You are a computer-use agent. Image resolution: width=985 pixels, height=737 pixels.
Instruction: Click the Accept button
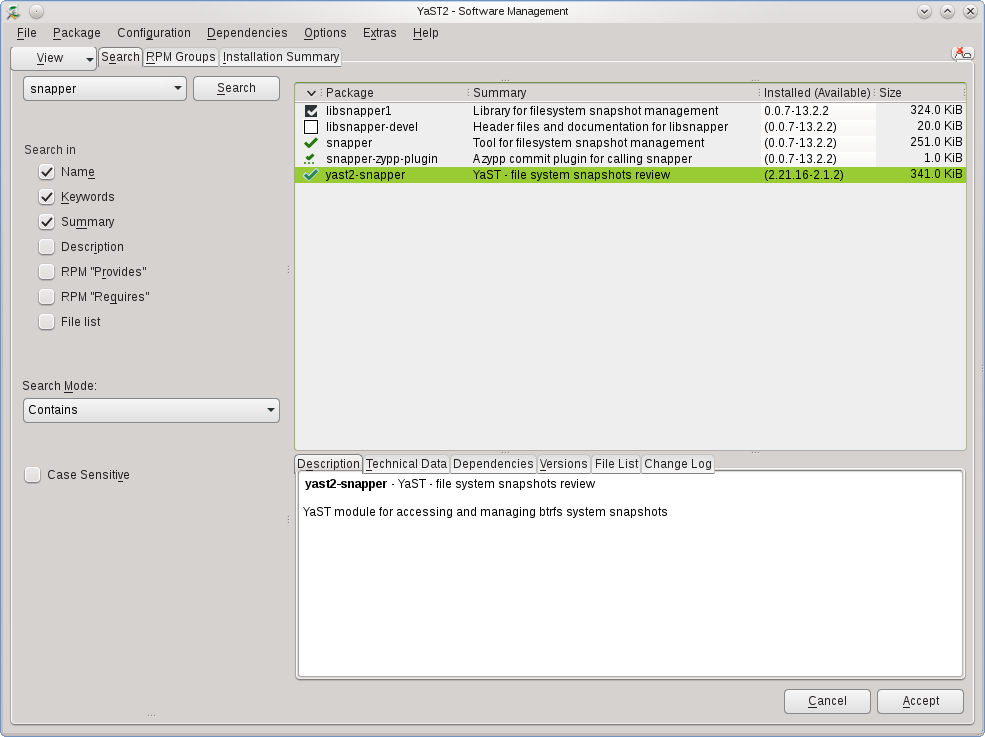[920, 701]
